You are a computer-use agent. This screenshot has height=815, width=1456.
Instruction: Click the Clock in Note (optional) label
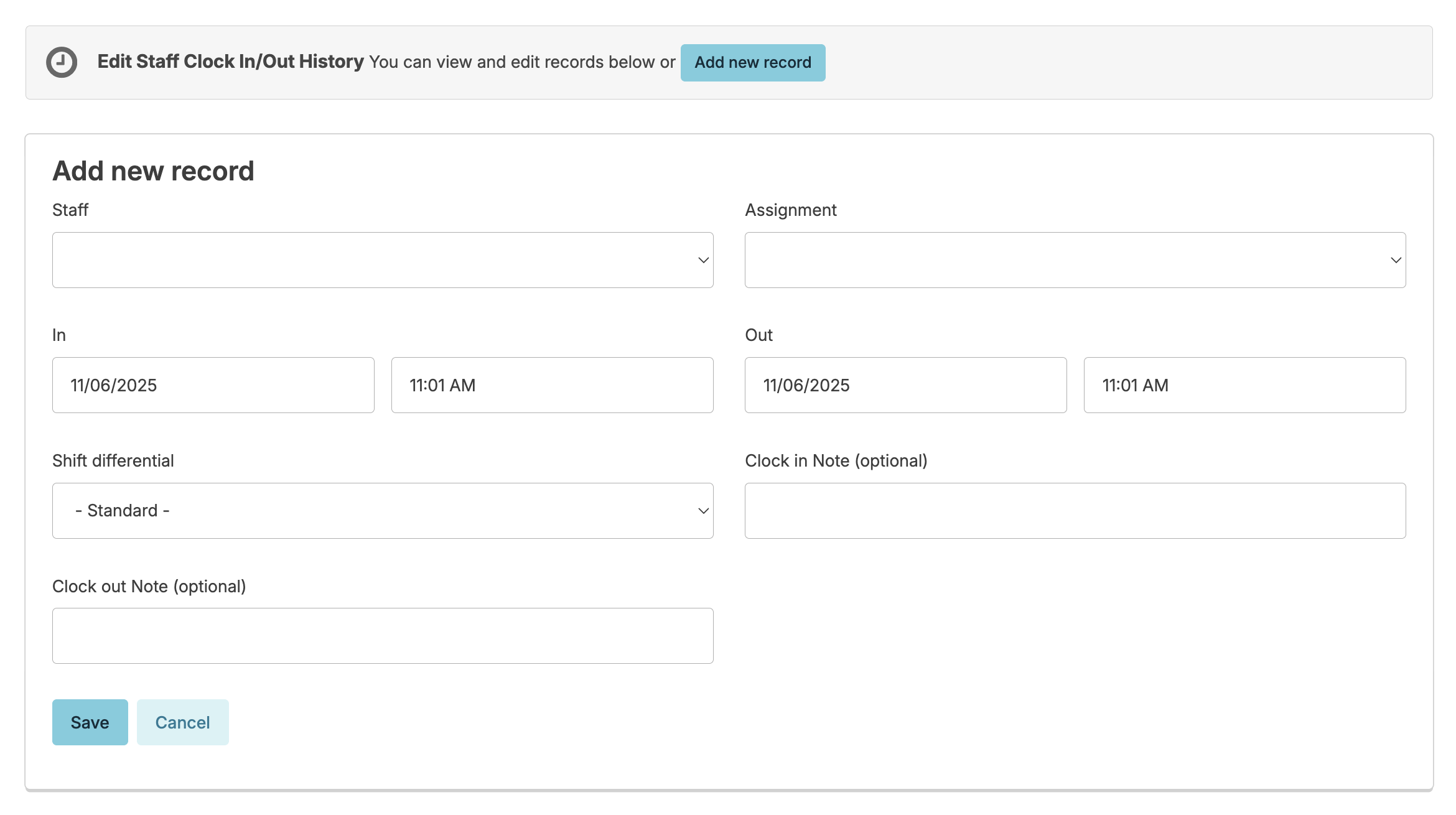836,461
